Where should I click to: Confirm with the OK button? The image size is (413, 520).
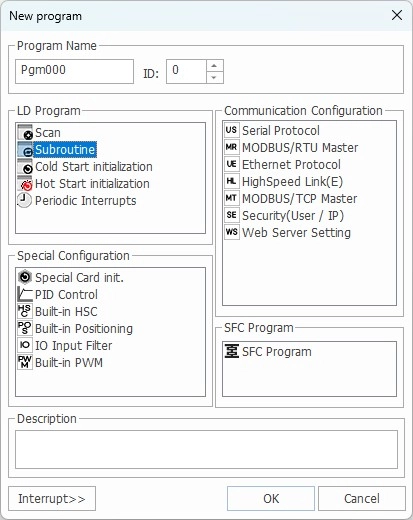[271, 499]
